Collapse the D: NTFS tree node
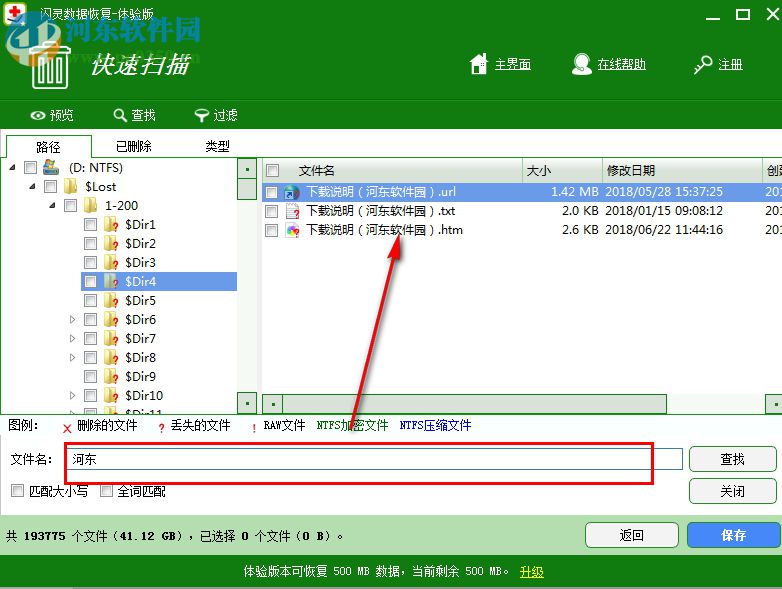The image size is (782, 589). point(12,168)
